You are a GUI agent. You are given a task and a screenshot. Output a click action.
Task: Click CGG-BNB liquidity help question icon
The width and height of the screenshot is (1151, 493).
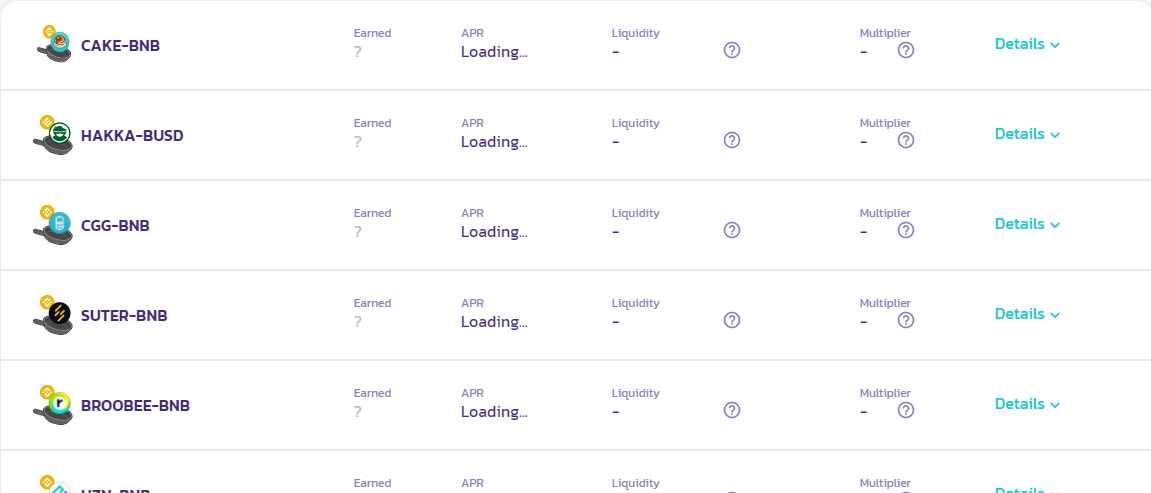click(732, 230)
